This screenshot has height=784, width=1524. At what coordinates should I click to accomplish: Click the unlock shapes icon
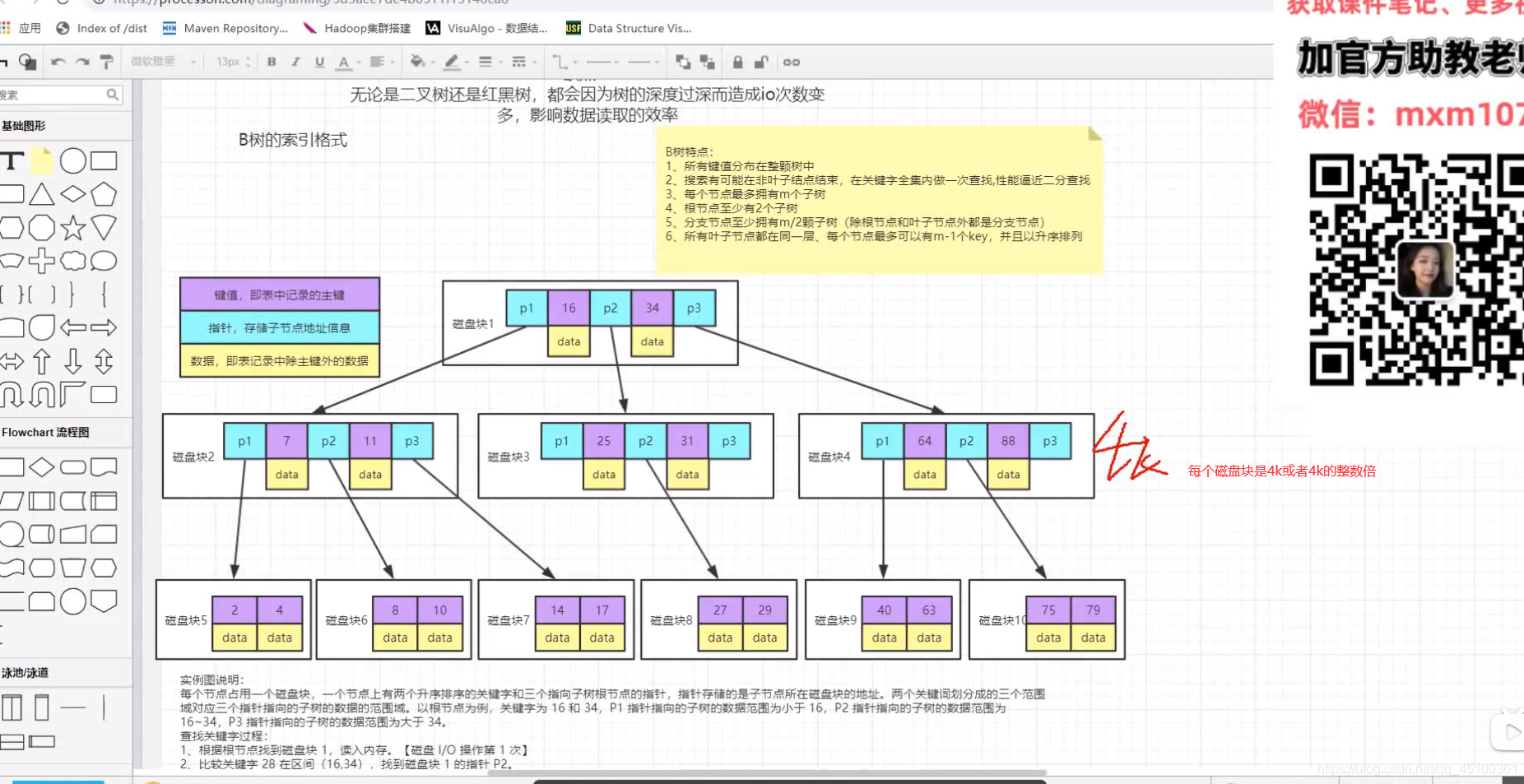point(761,63)
